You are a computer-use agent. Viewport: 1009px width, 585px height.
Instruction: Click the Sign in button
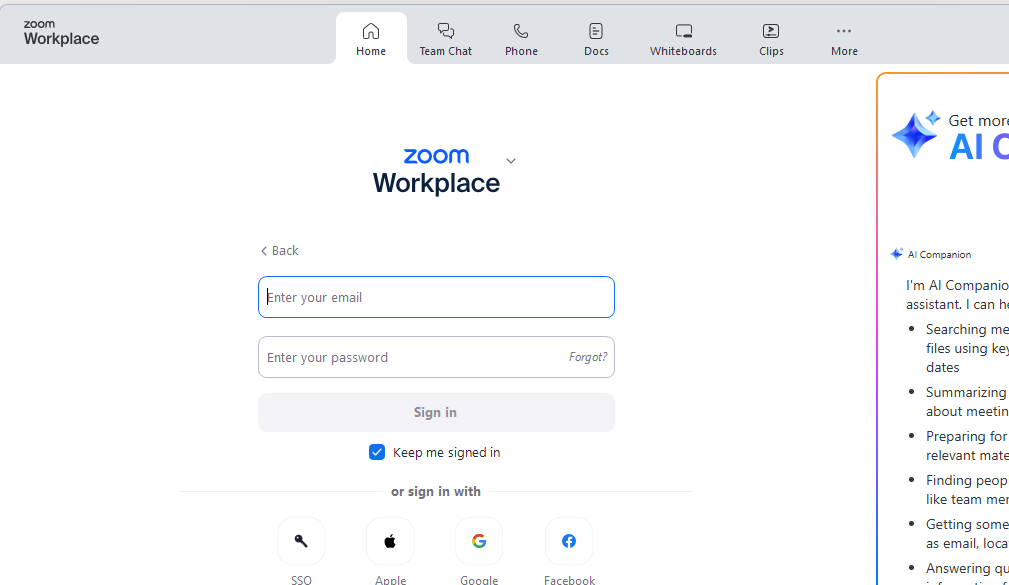tap(436, 413)
